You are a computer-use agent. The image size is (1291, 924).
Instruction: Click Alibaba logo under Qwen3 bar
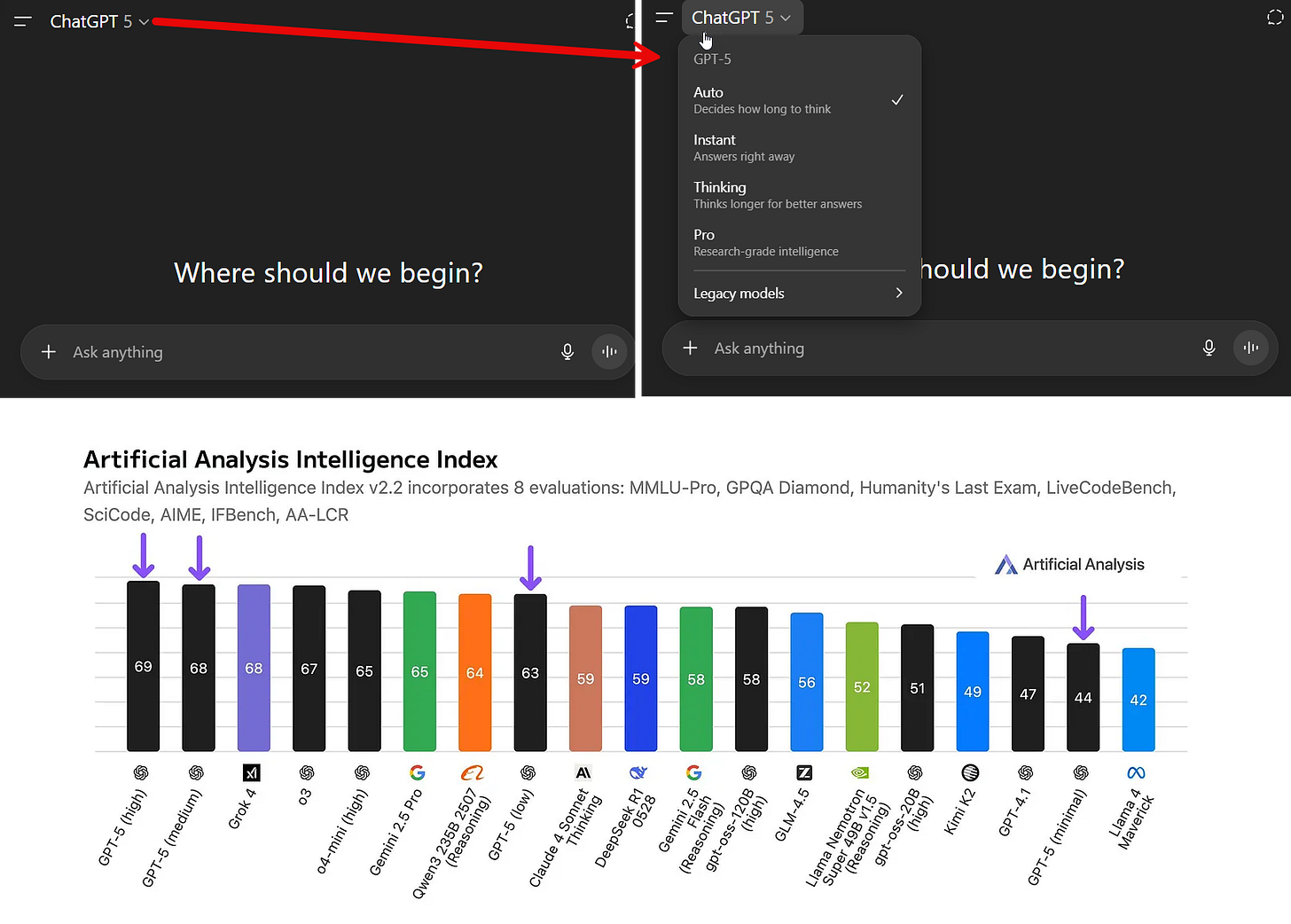473,773
